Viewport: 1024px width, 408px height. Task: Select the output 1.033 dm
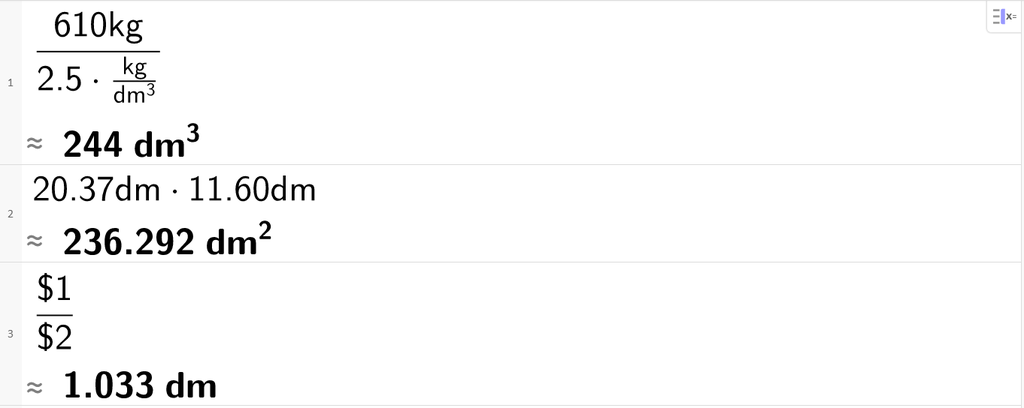[140, 386]
